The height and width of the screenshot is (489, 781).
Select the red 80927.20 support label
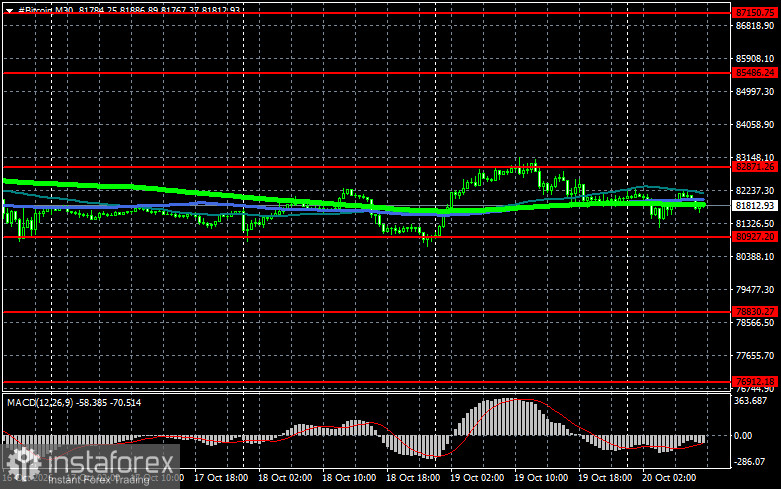pyautogui.click(x=755, y=237)
